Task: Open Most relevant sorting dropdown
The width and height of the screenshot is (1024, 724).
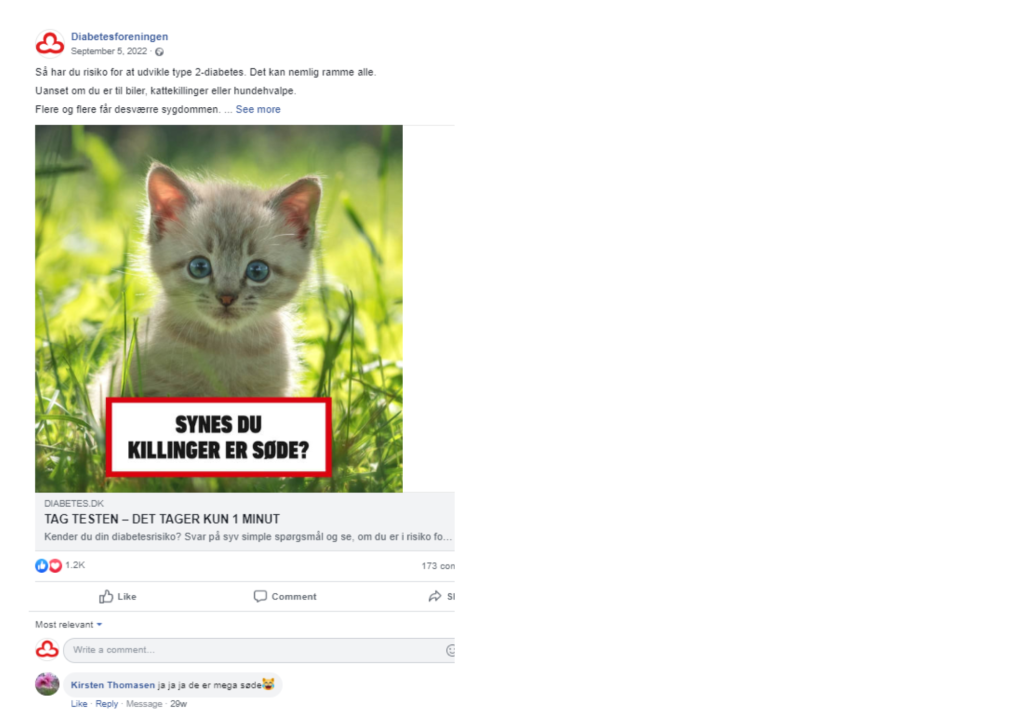Action: point(69,625)
